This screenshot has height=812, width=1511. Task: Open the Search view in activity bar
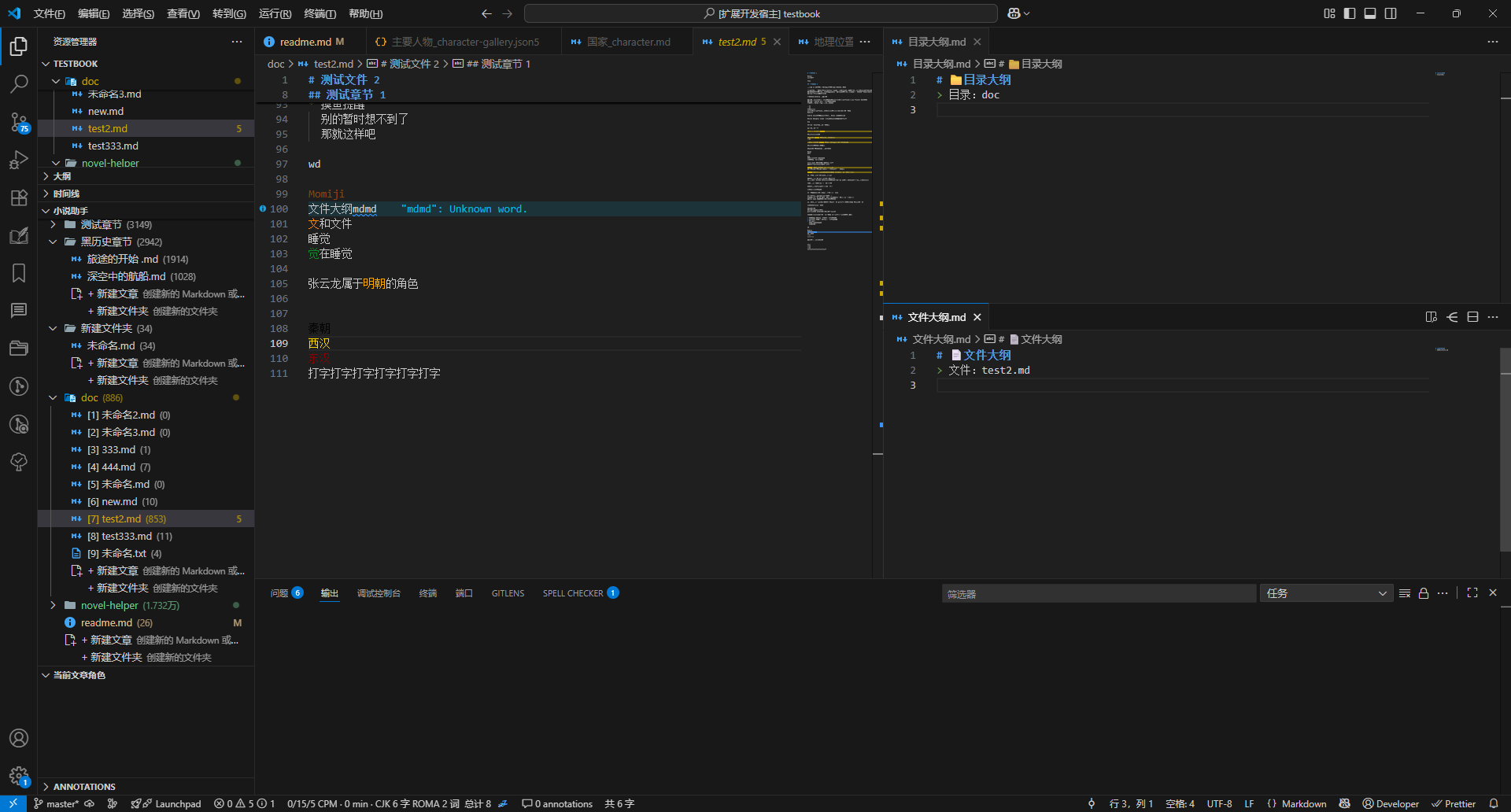pyautogui.click(x=19, y=83)
